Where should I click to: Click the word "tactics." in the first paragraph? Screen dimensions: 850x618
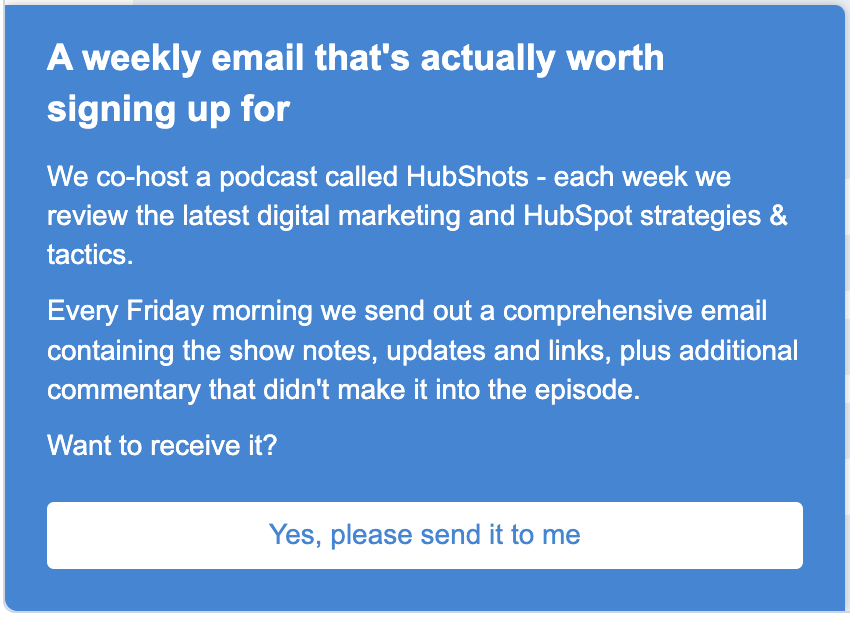89,254
